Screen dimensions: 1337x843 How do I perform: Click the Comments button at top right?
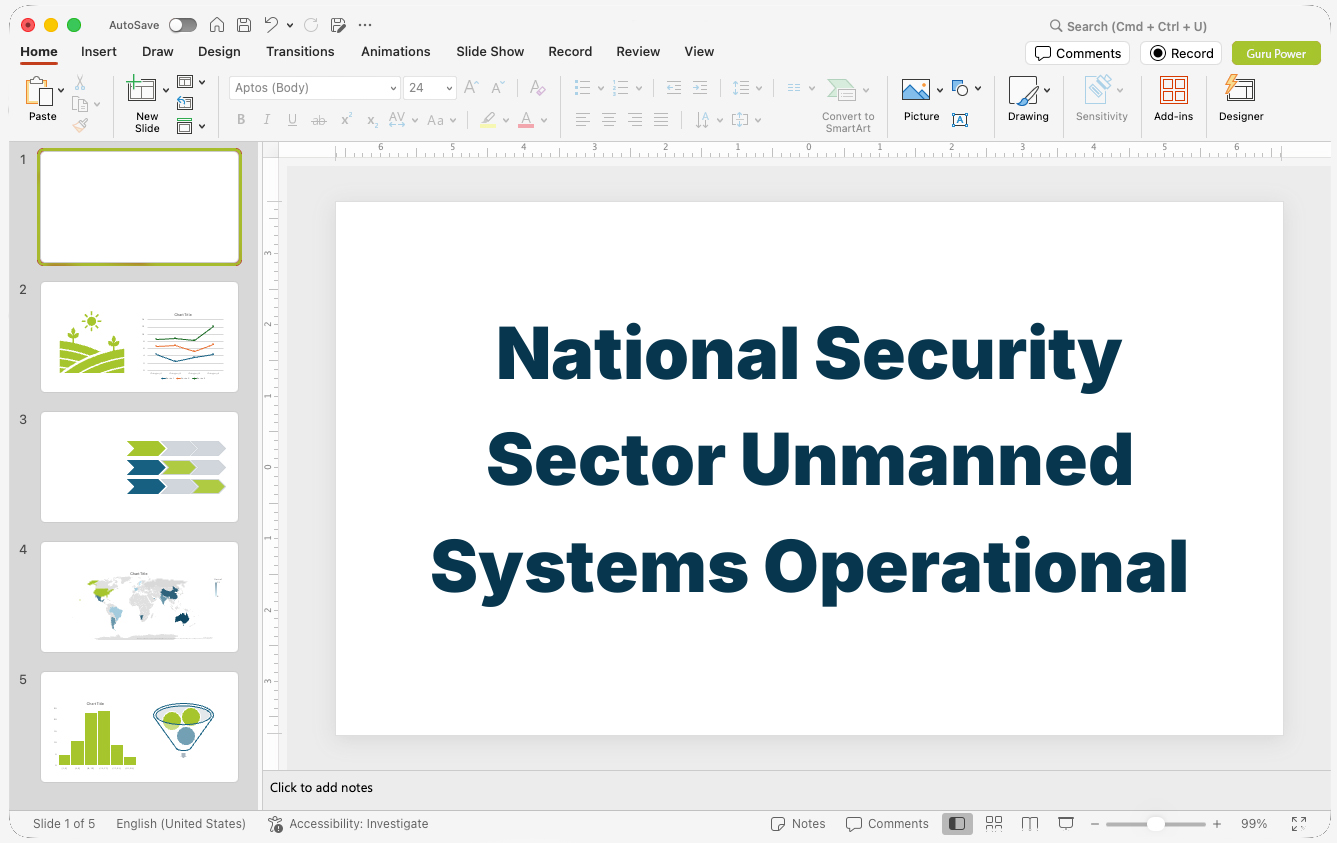tap(1078, 53)
